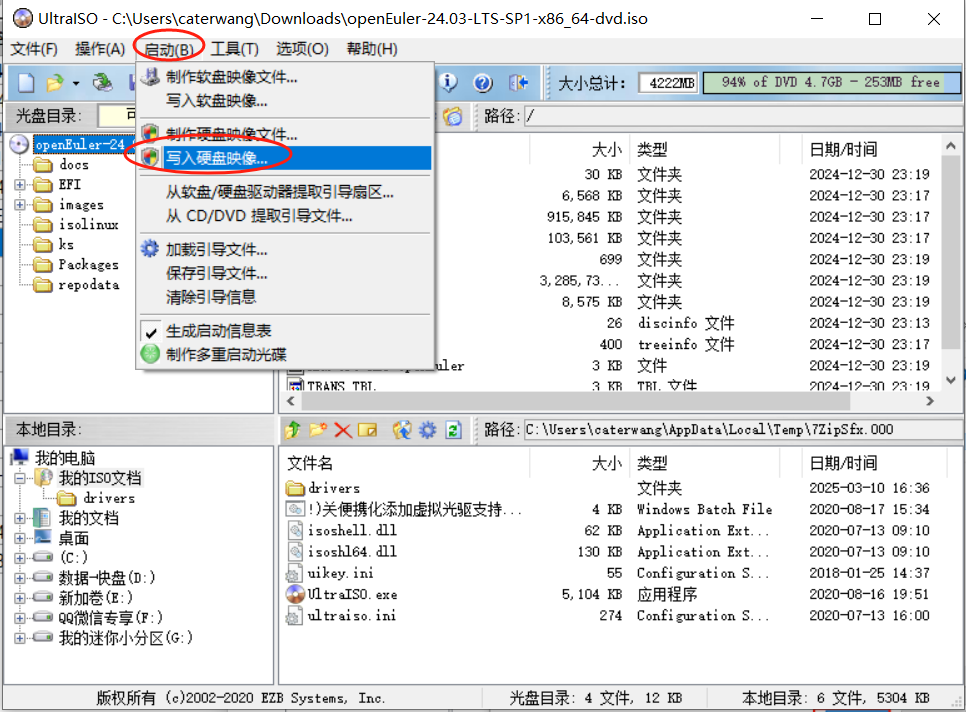Click the add-files folder with blue arrow icon
The width and height of the screenshot is (966, 712).
click(x=402, y=429)
